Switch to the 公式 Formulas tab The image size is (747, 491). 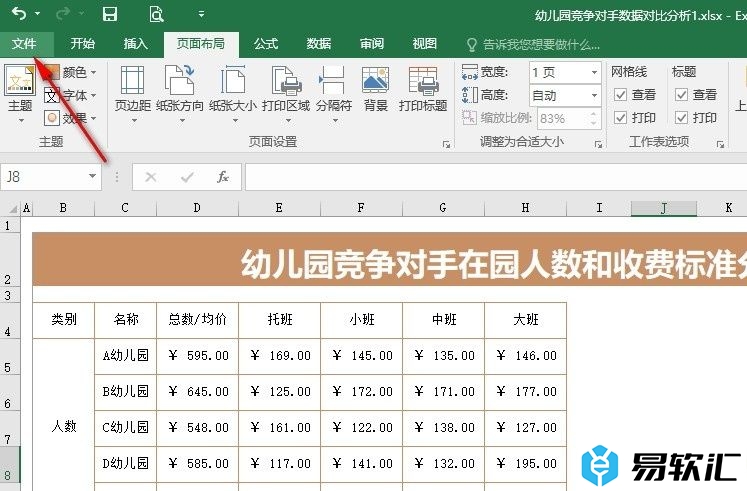(266, 44)
